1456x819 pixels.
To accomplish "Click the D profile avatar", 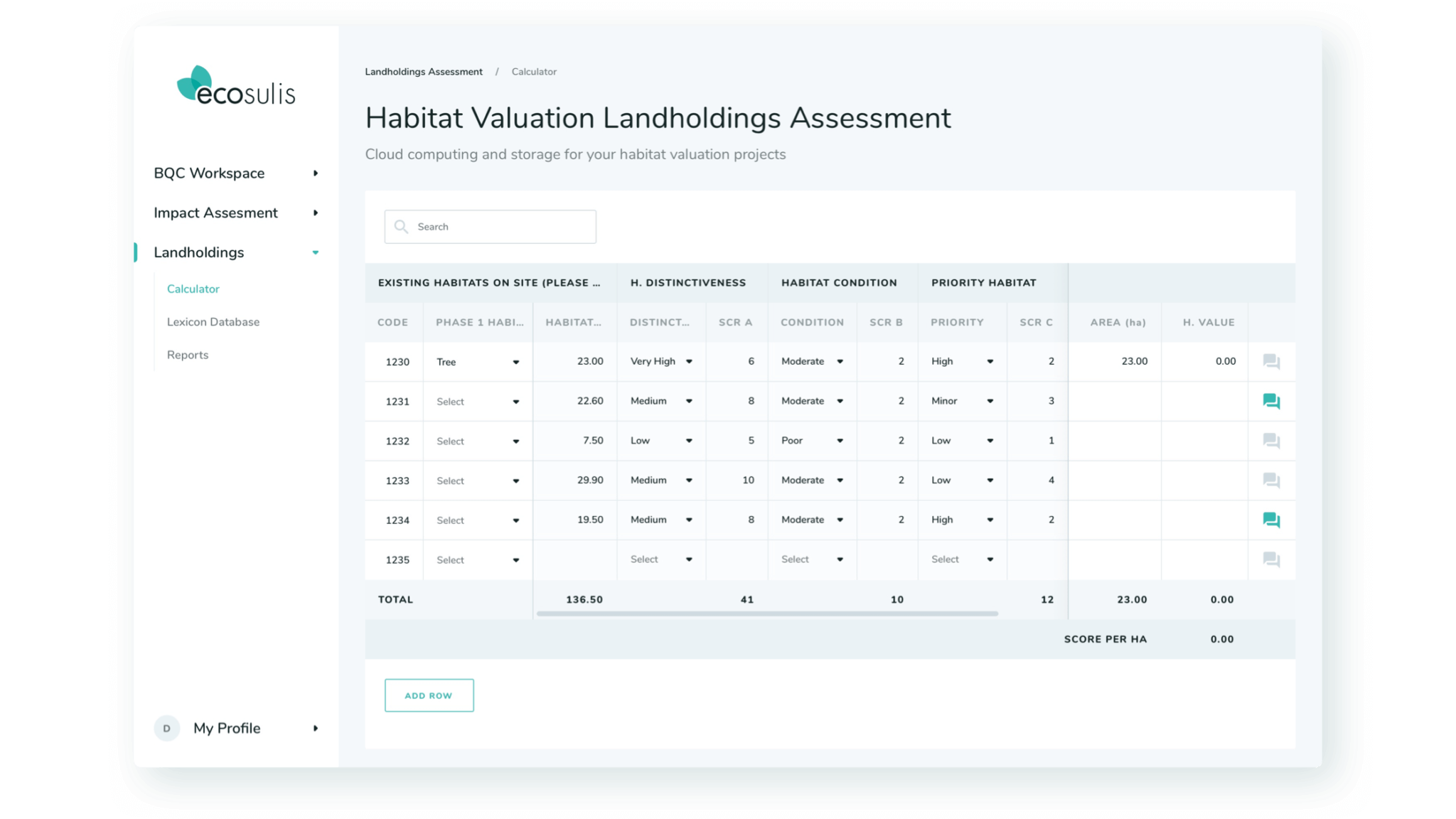I will pos(166,728).
